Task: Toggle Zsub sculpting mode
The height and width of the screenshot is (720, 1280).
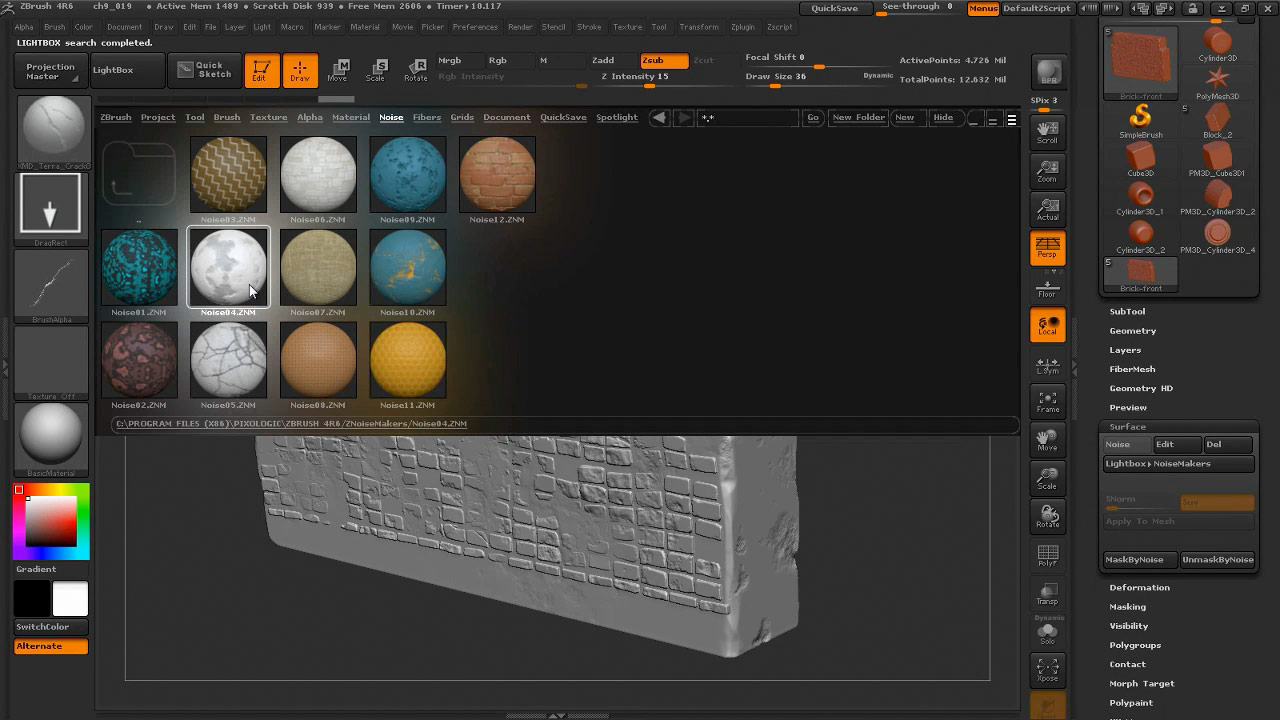Action: [664, 60]
